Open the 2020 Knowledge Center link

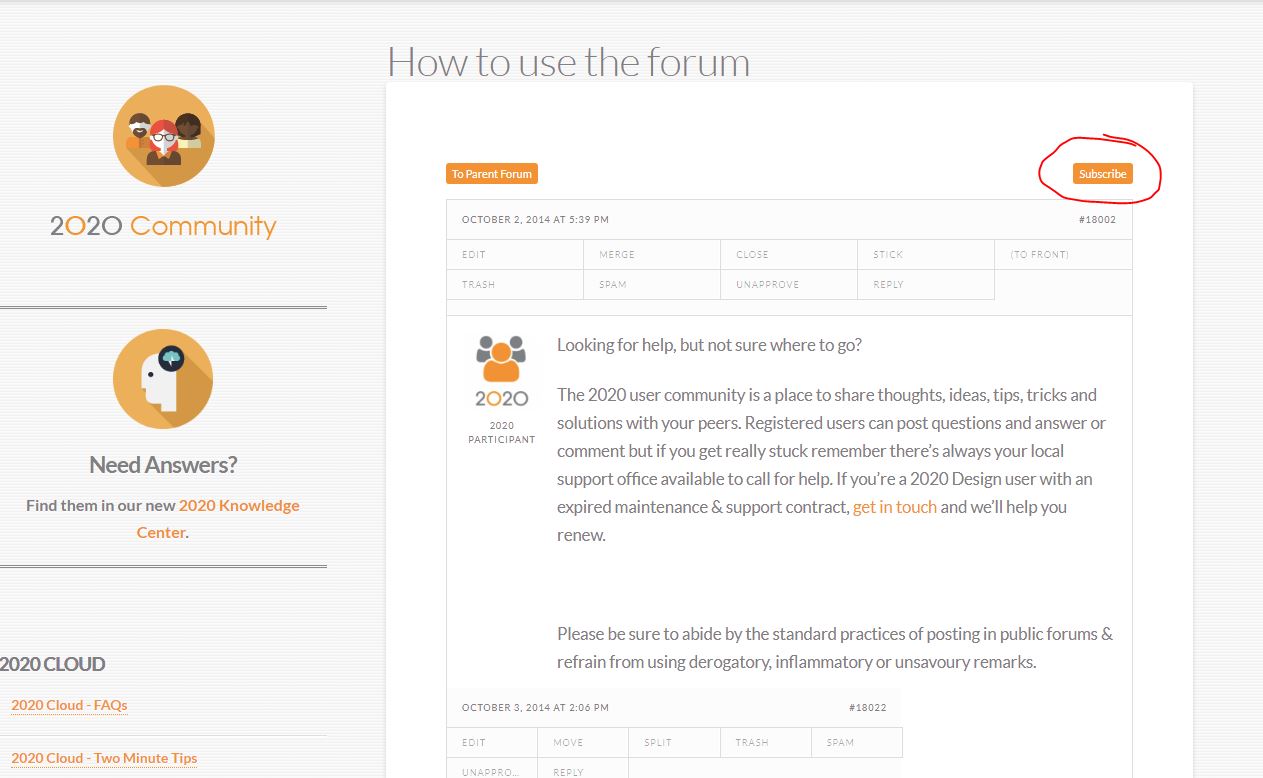[x=220, y=519]
